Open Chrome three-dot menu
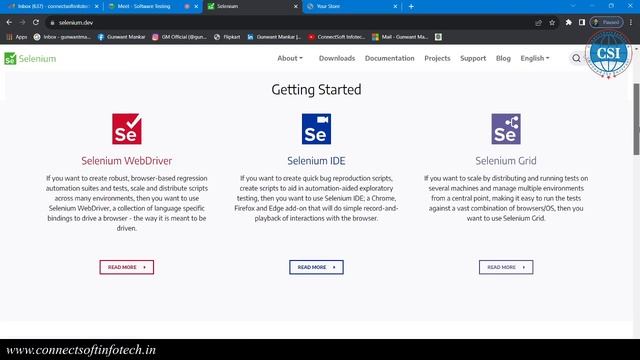640x360 pixels. pos(631,22)
